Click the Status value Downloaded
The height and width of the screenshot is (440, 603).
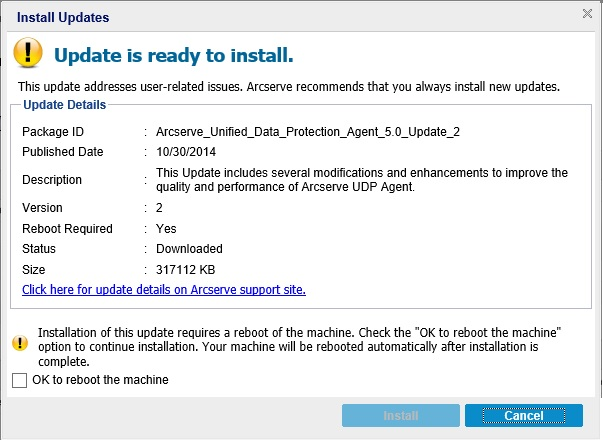click(189, 249)
